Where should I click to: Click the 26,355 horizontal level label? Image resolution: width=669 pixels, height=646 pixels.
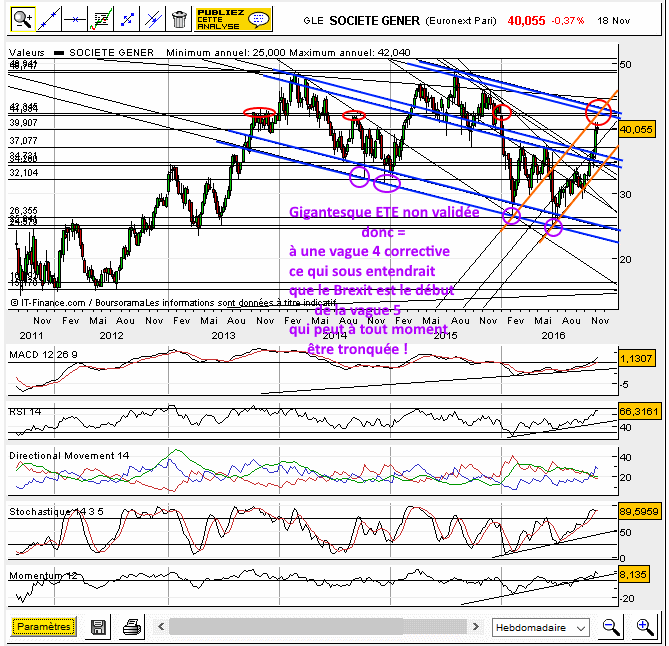23,210
